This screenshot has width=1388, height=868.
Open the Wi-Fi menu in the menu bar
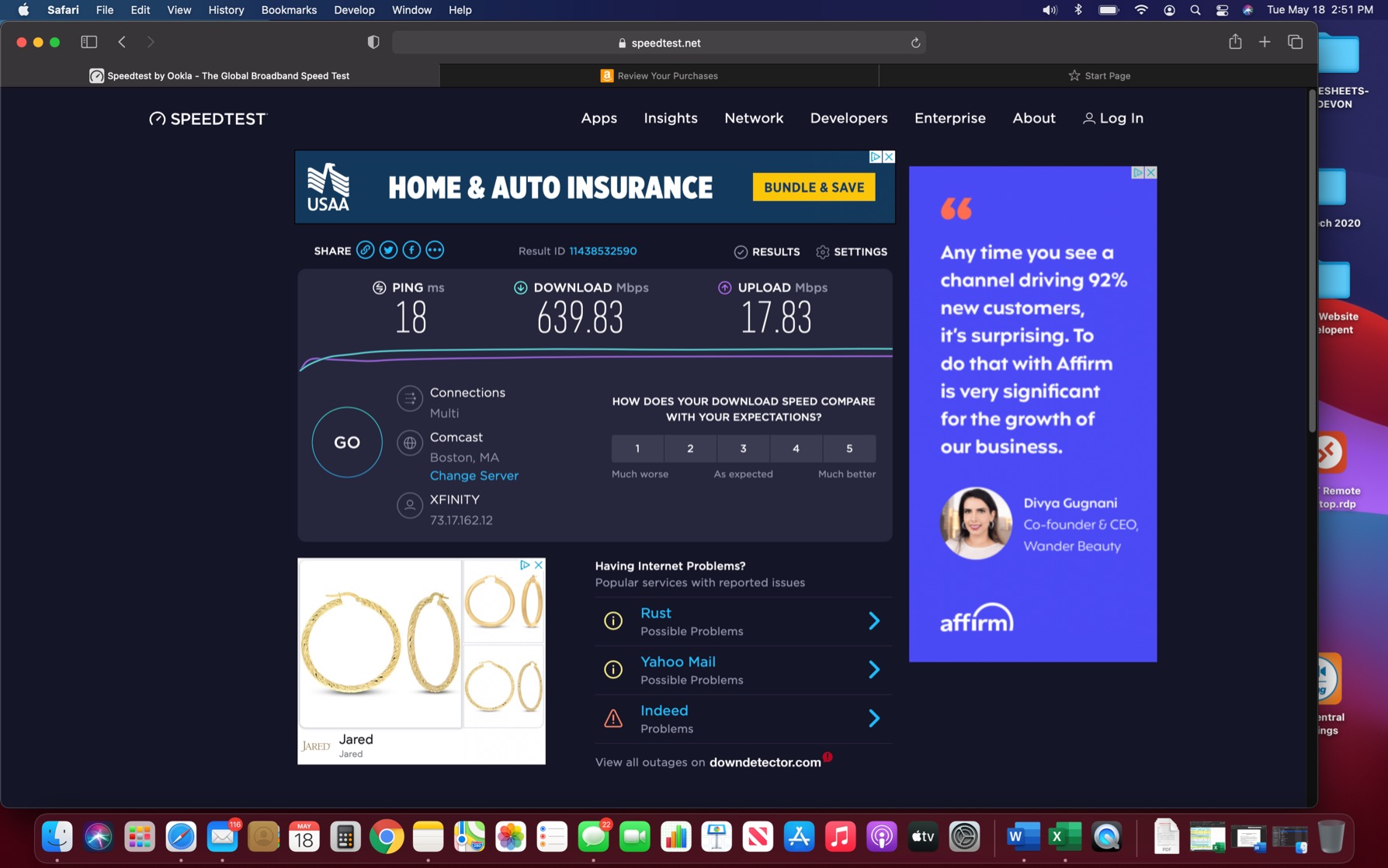tap(1140, 10)
